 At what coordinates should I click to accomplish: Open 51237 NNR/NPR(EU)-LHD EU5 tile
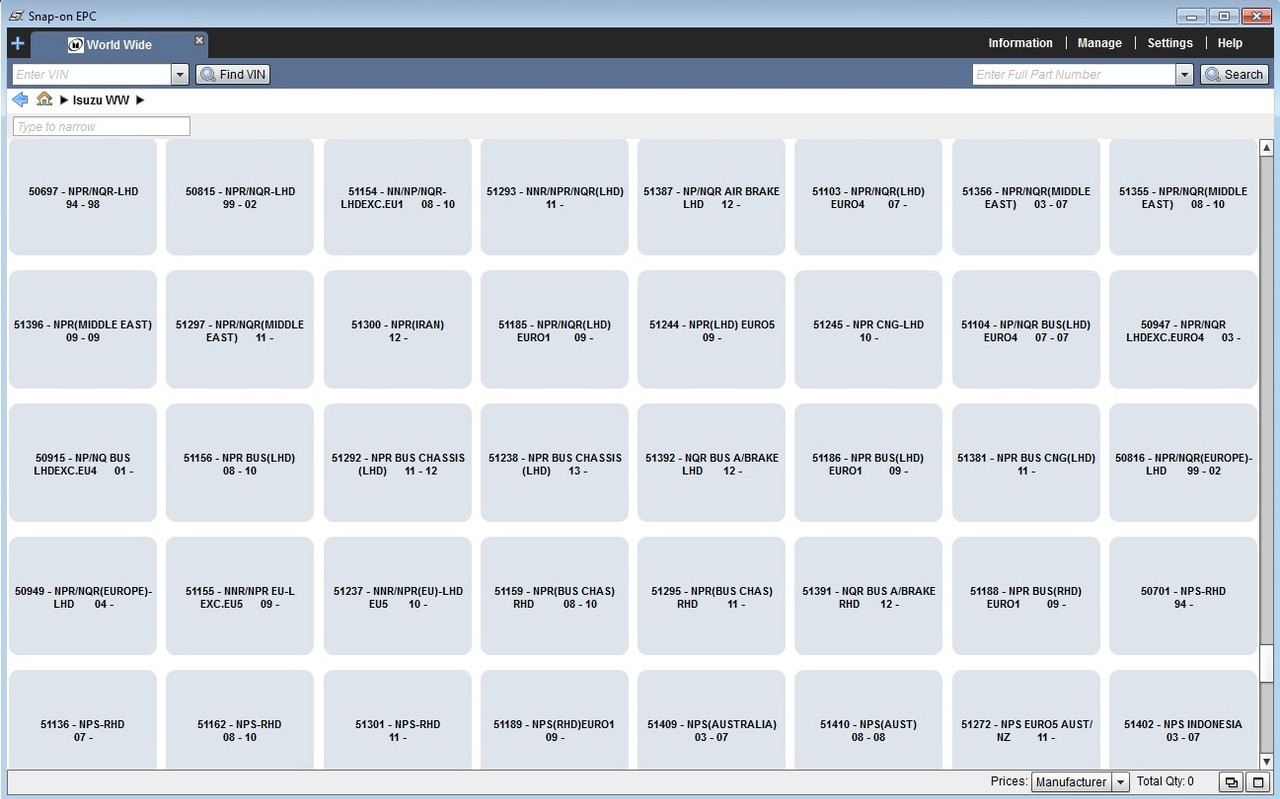[x=398, y=596]
